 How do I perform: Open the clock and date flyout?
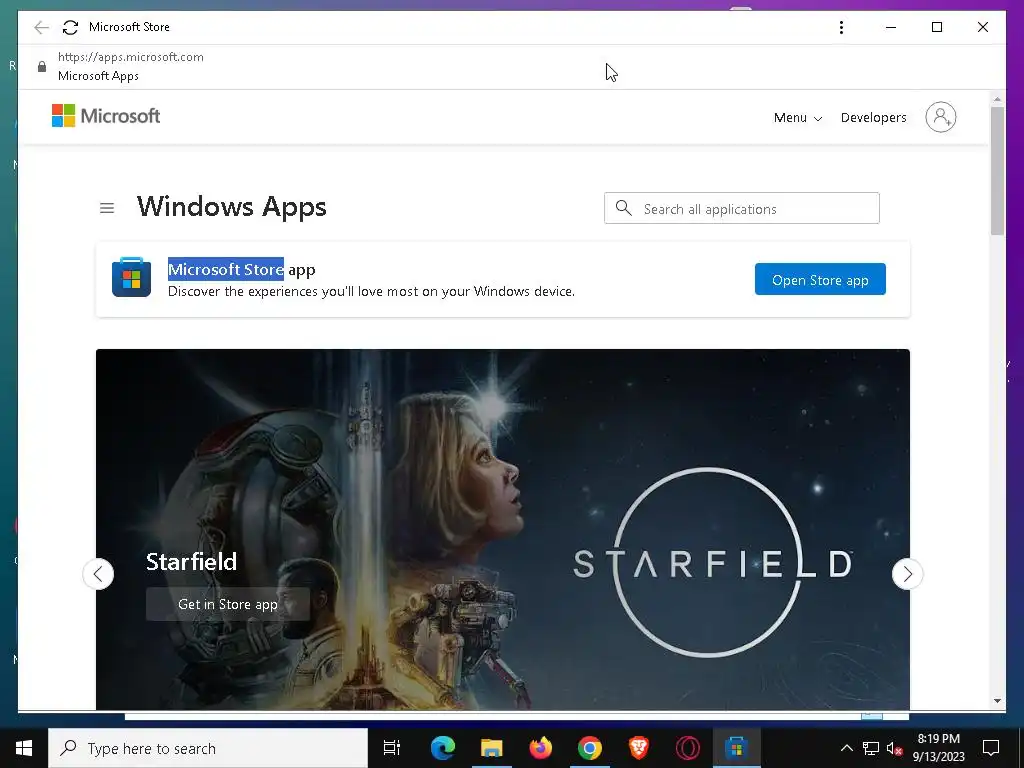pos(938,748)
